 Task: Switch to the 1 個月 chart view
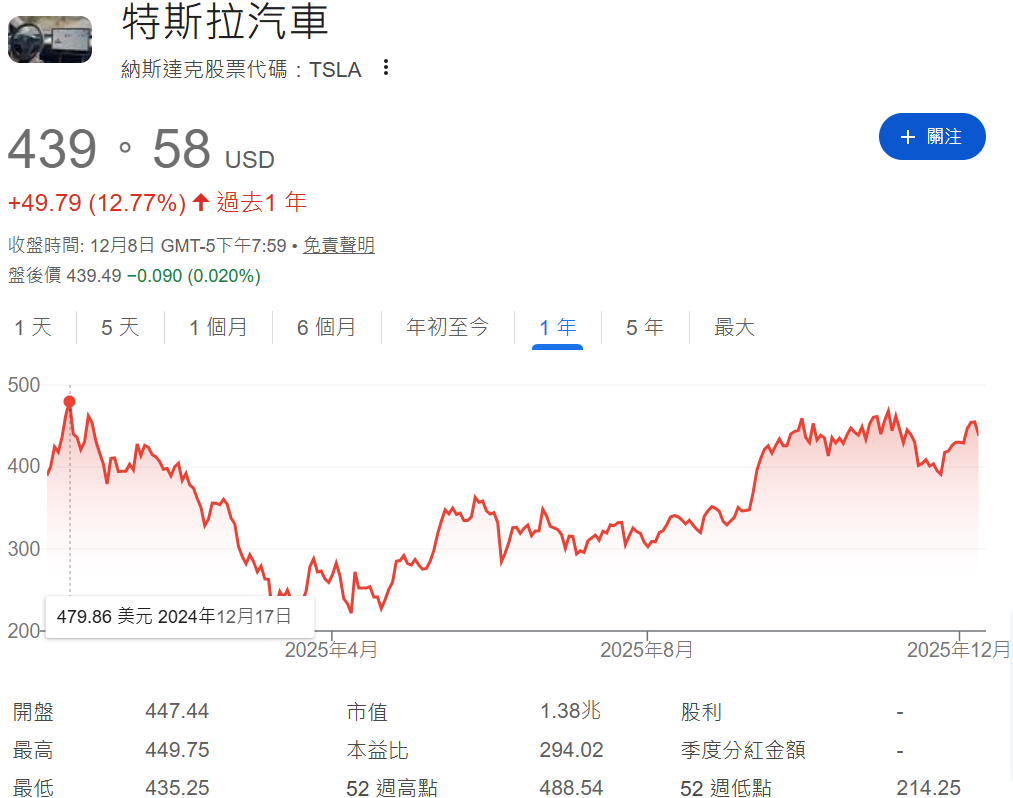[217, 327]
